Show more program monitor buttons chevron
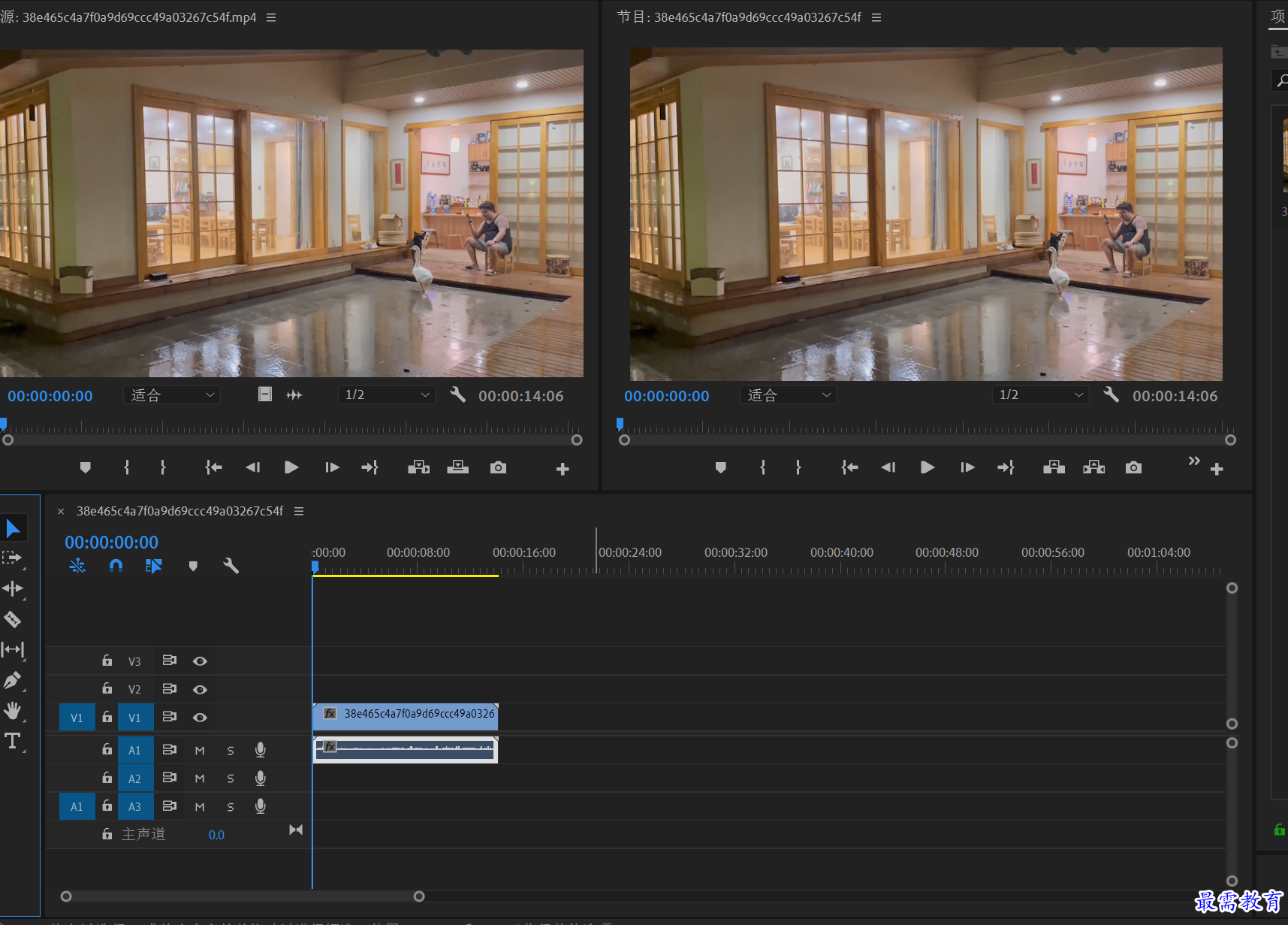 (x=1194, y=461)
